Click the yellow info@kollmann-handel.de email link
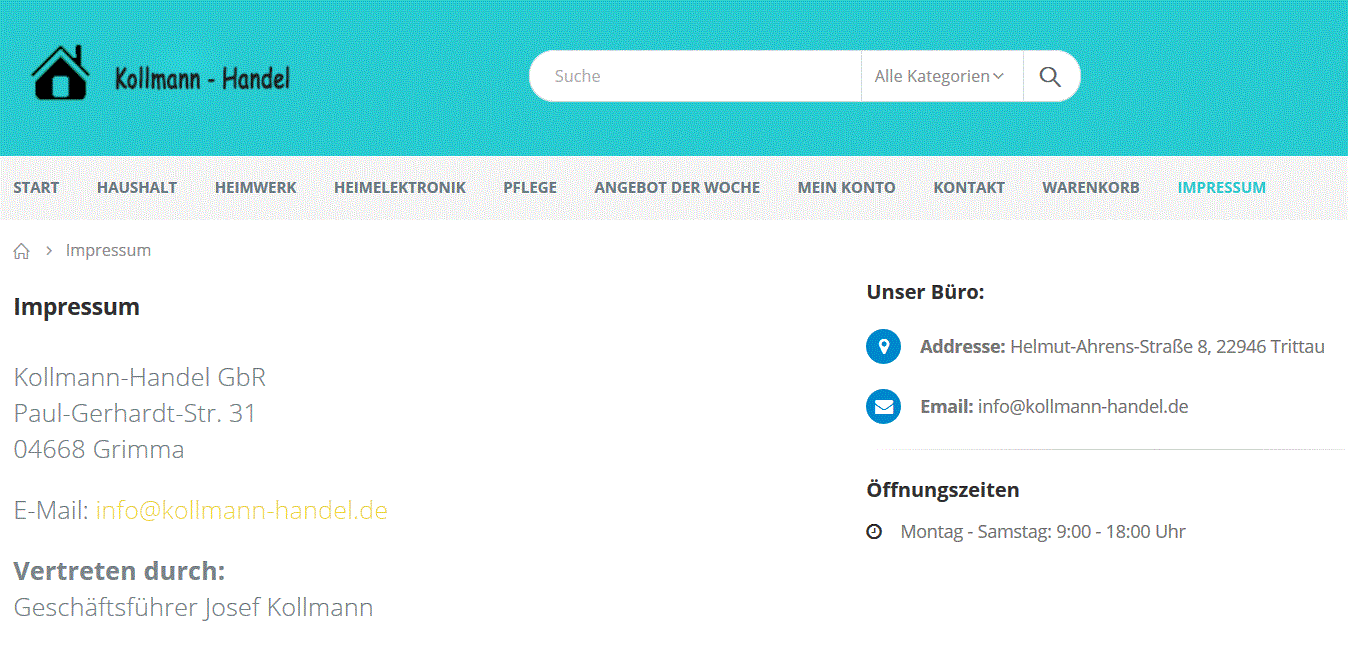Screen dimensions: 1348x663 point(242,510)
